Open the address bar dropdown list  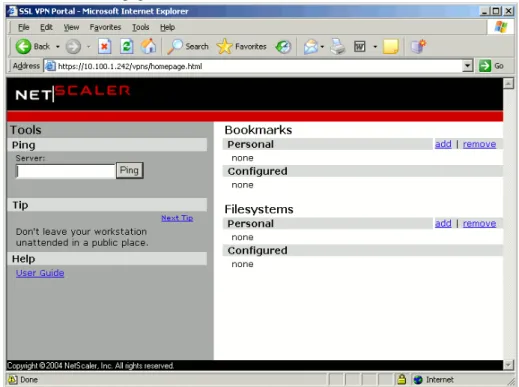tap(468, 66)
